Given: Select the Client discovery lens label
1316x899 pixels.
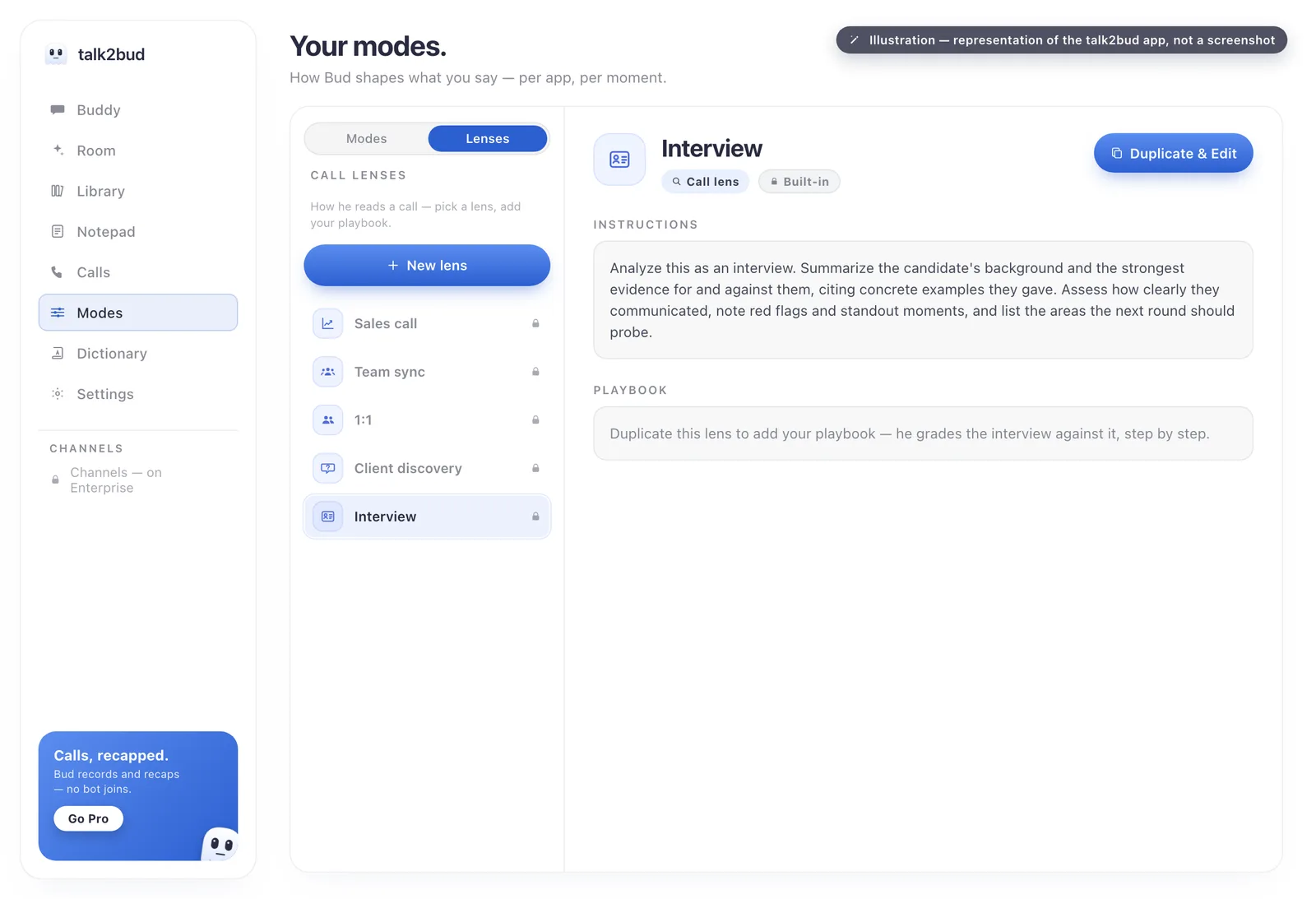Looking at the screenshot, I should [x=408, y=468].
